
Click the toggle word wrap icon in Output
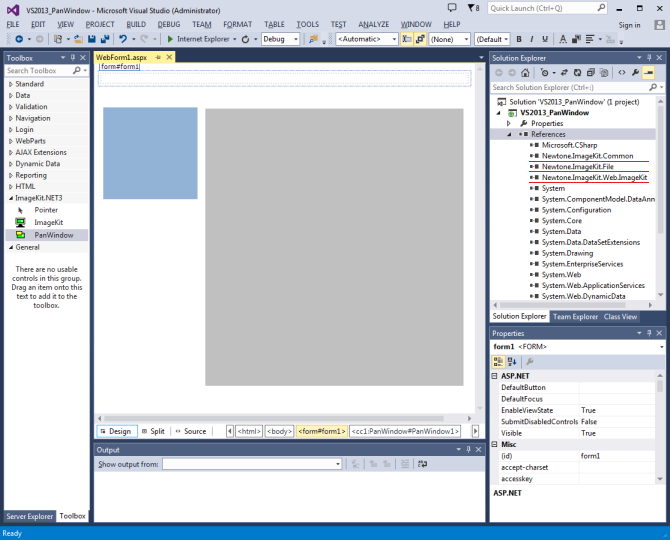(423, 464)
